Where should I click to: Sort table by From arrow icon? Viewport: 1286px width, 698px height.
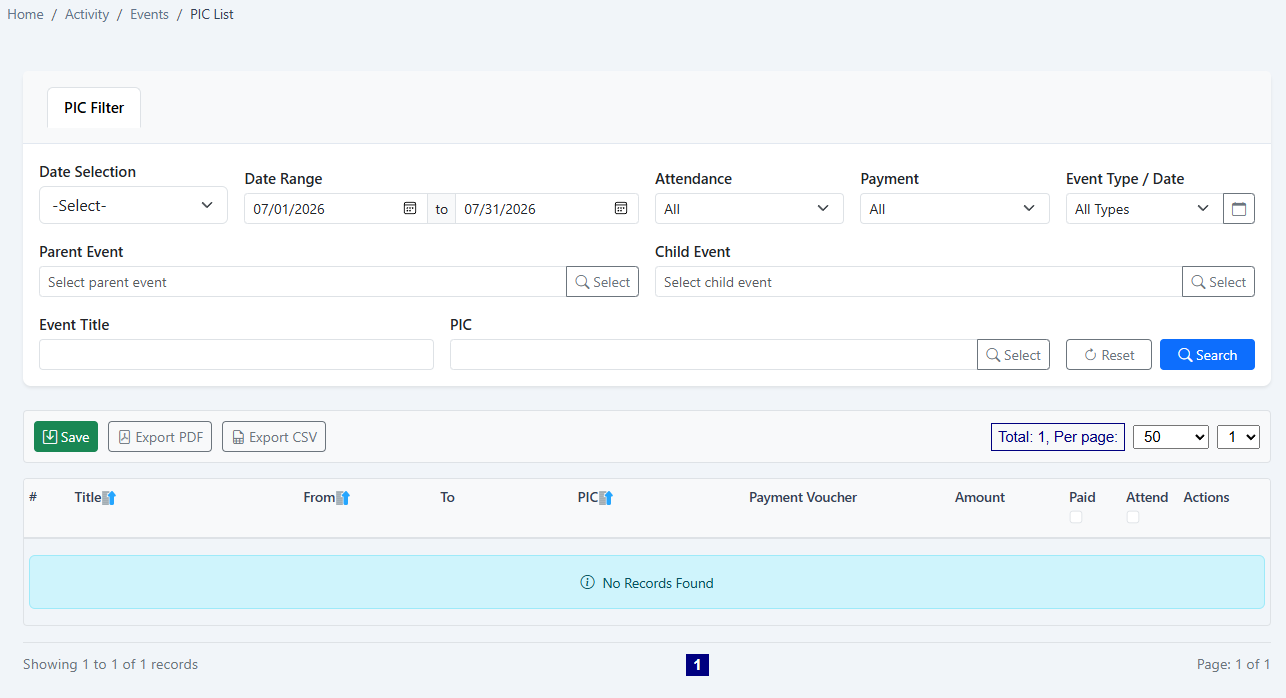(x=342, y=497)
